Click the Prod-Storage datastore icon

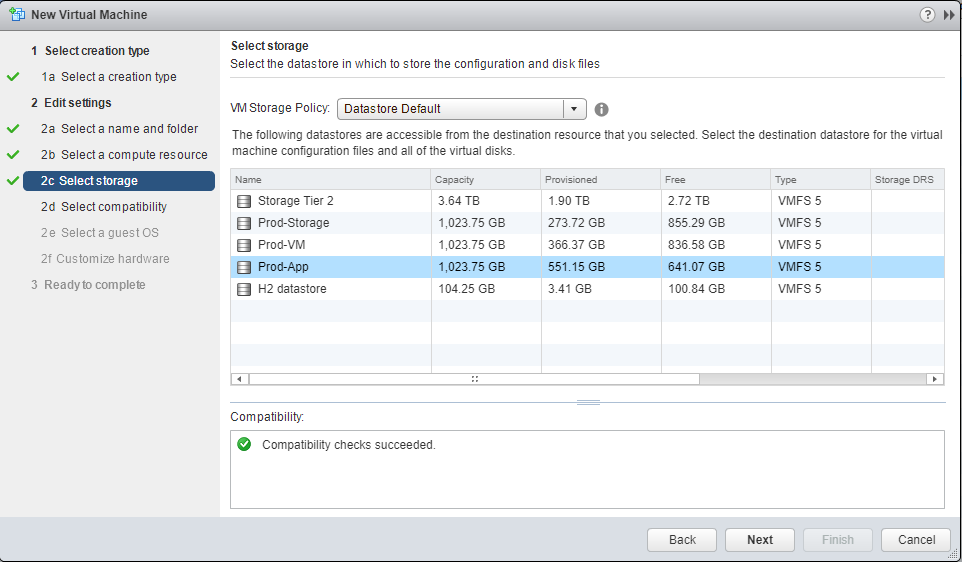(244, 223)
